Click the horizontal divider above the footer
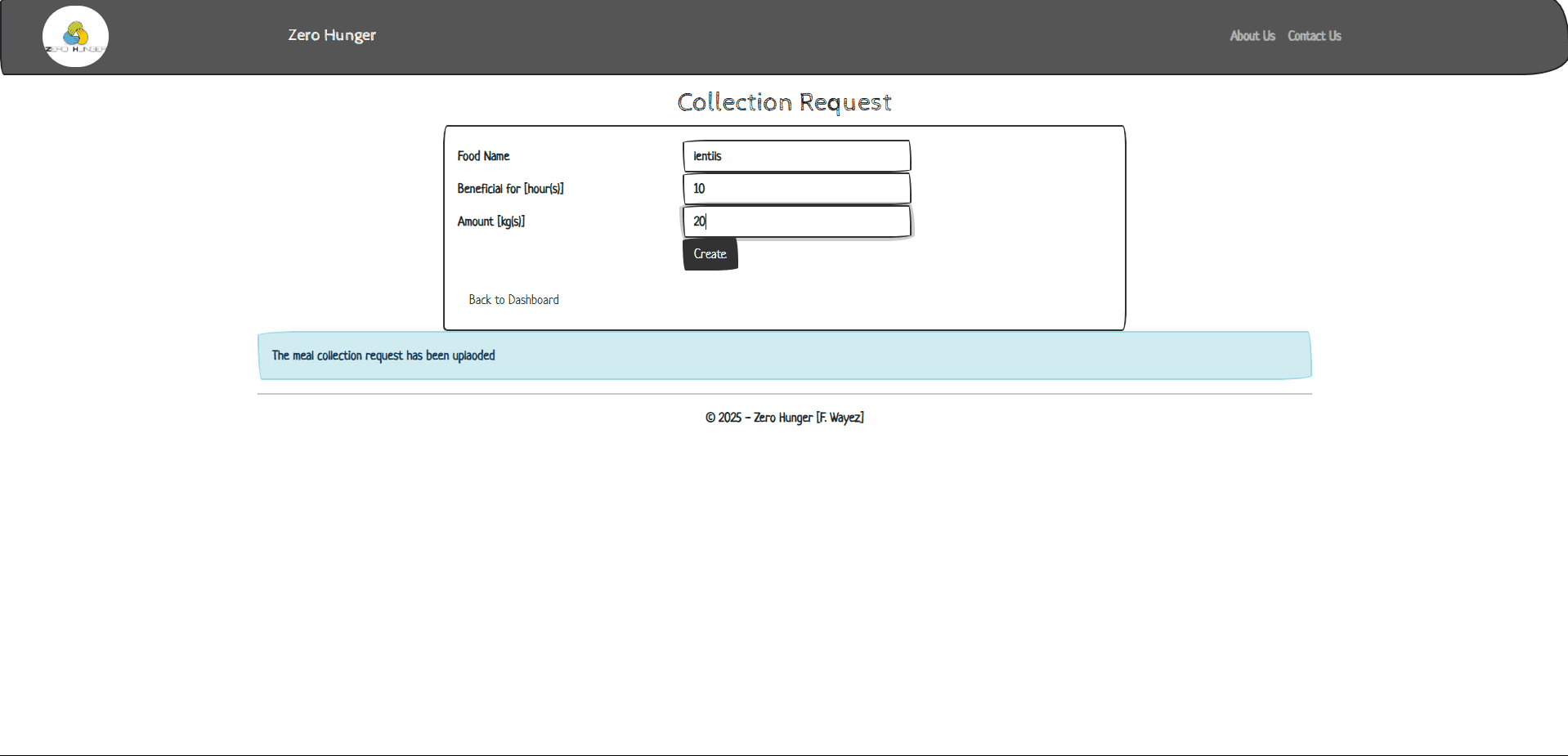The width and height of the screenshot is (1568, 756). click(784, 394)
